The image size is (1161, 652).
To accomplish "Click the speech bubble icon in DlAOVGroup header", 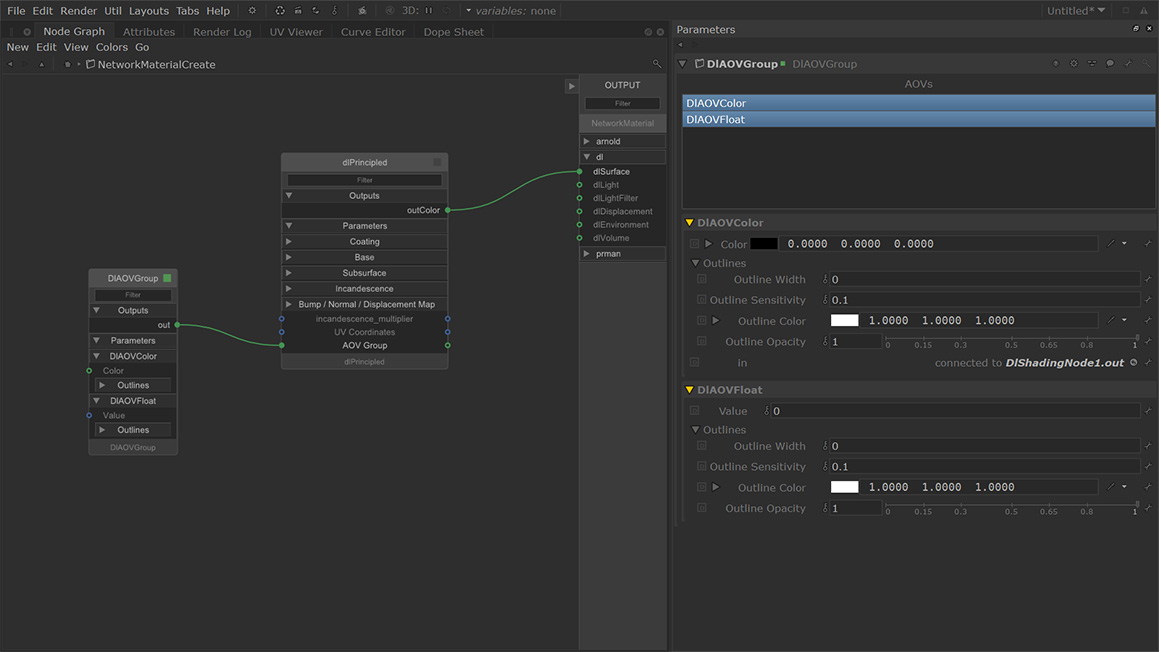I will pyautogui.click(x=1110, y=64).
